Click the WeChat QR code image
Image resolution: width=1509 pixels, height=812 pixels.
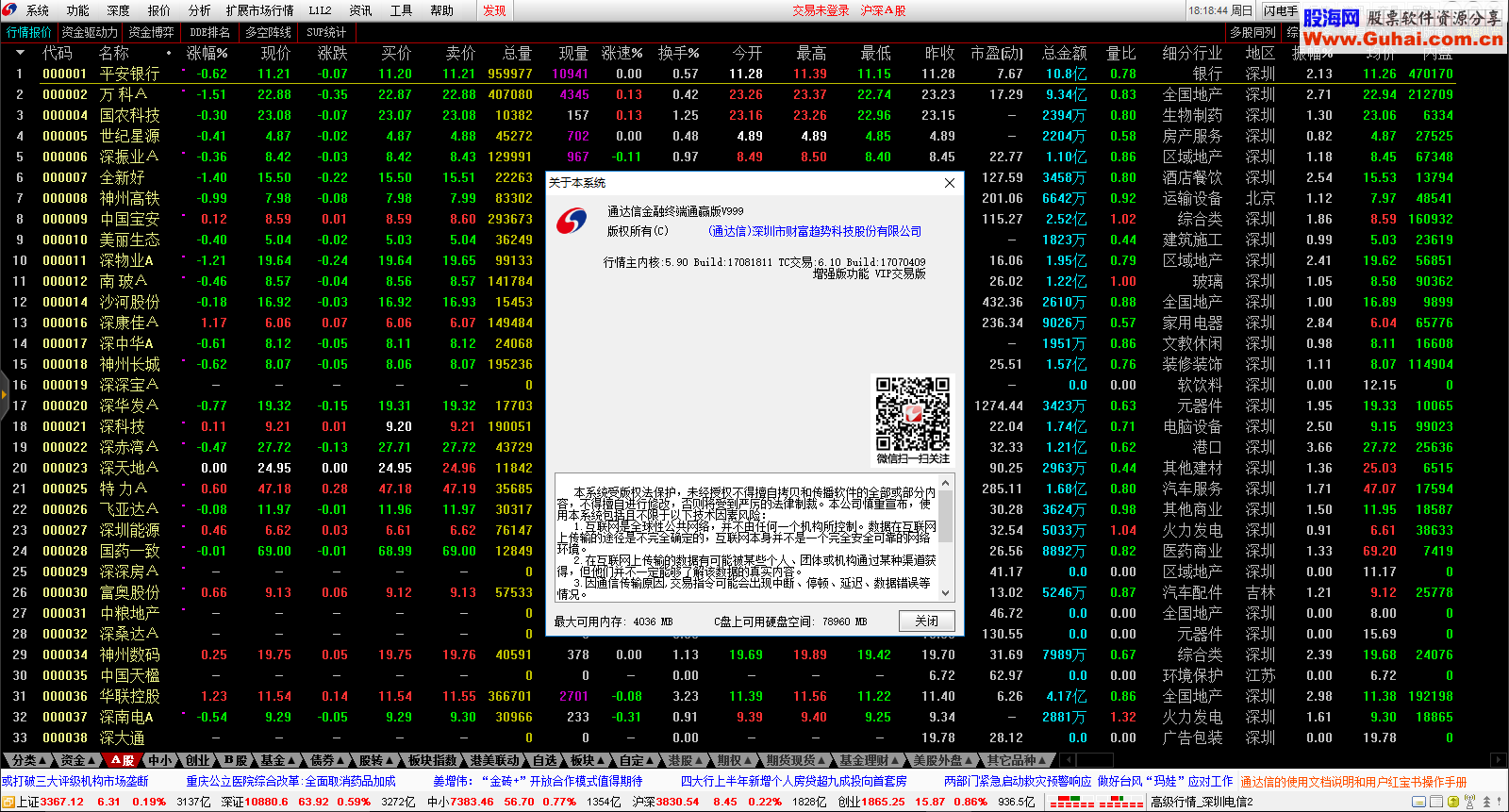(912, 414)
